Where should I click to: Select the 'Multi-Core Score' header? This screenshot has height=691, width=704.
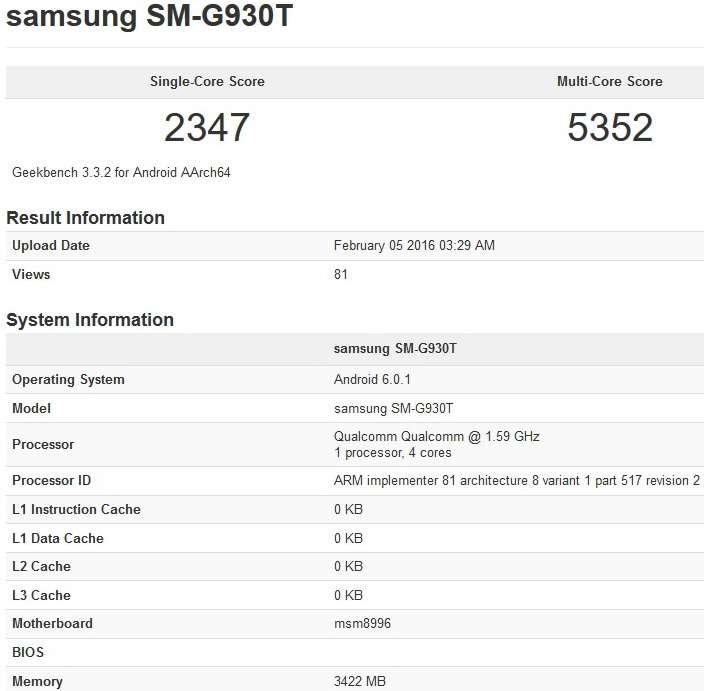pyautogui.click(x=610, y=81)
